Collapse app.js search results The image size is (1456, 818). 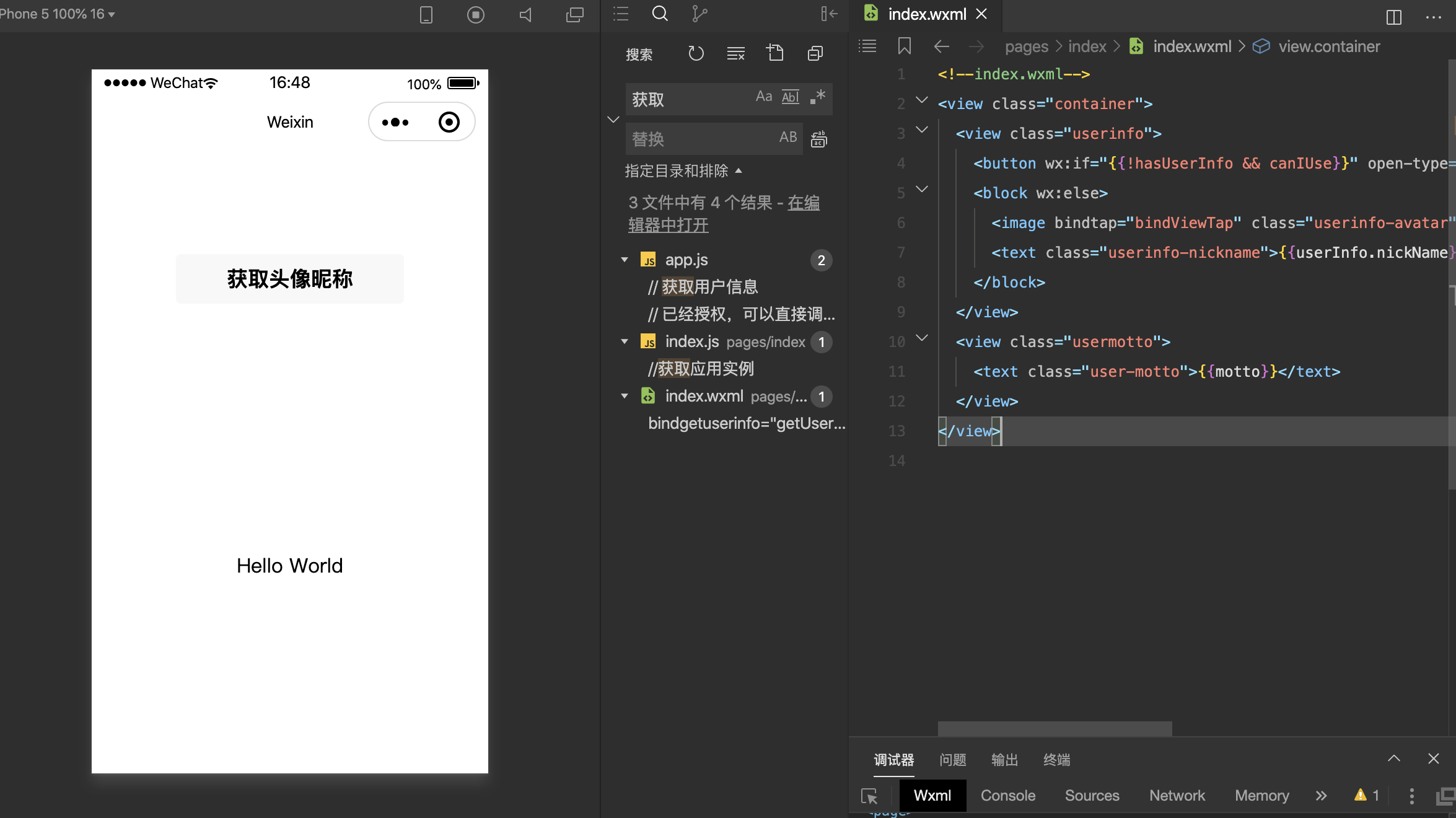coord(625,260)
